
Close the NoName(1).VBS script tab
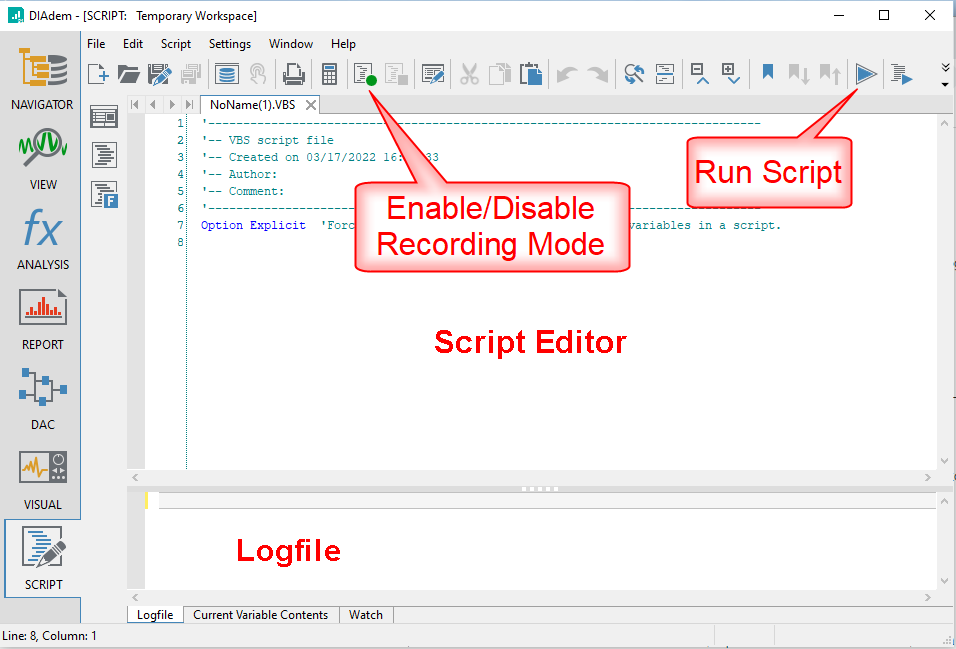tap(311, 105)
